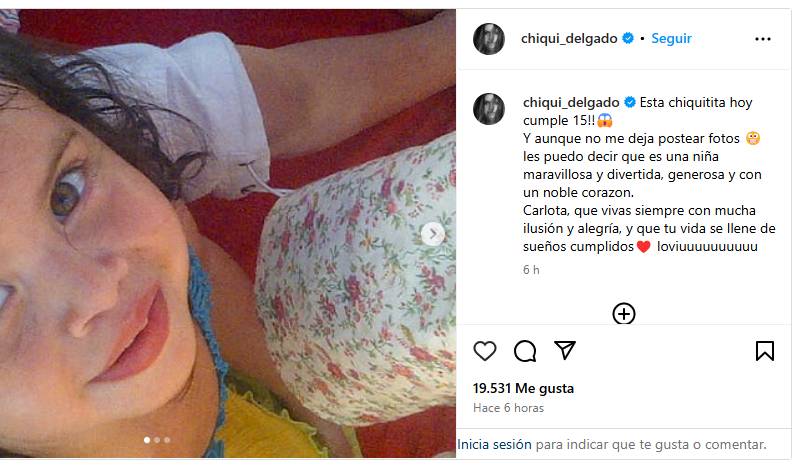This screenshot has width=792, height=475.
Task: Open chiqui_delgado profile from header username
Action: [569, 38]
